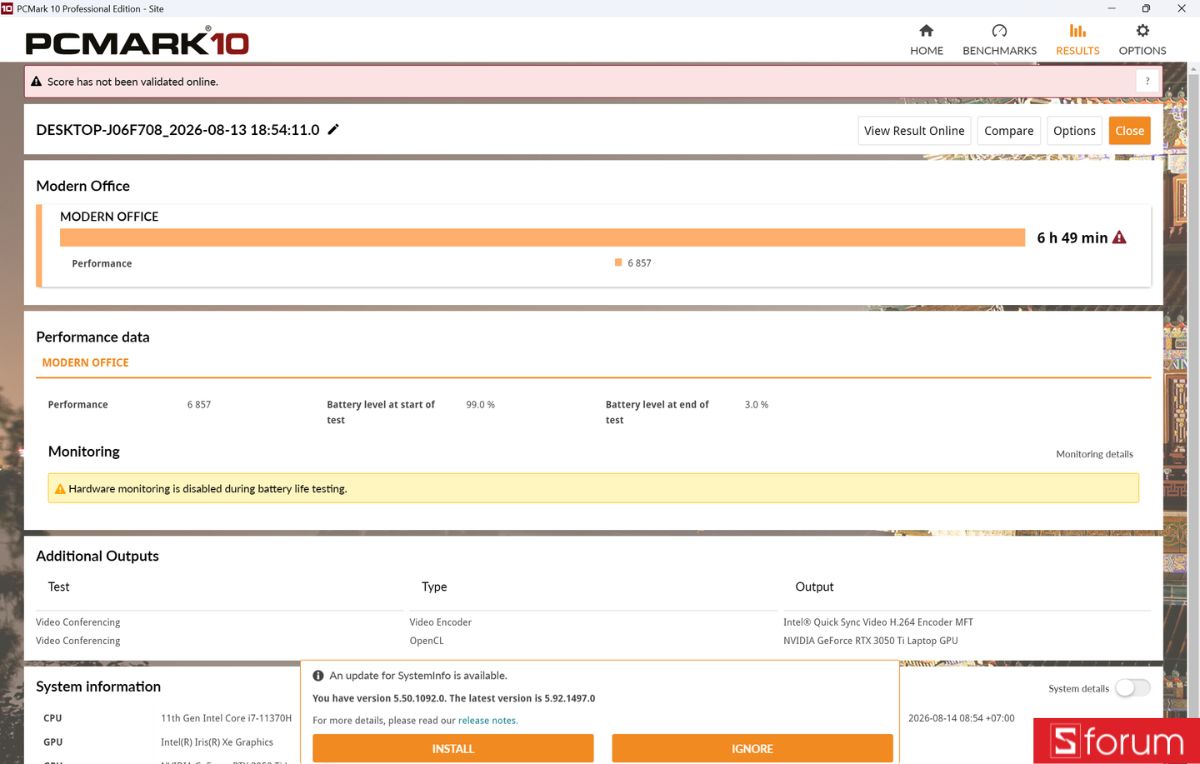
Task: Click the Performance score 6 857 value
Action: coord(199,405)
